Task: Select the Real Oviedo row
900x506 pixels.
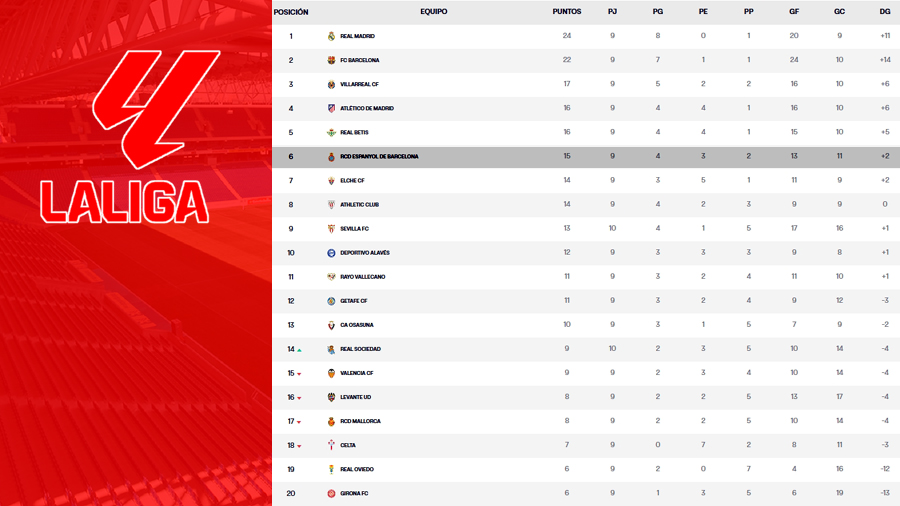Action: tap(585, 469)
